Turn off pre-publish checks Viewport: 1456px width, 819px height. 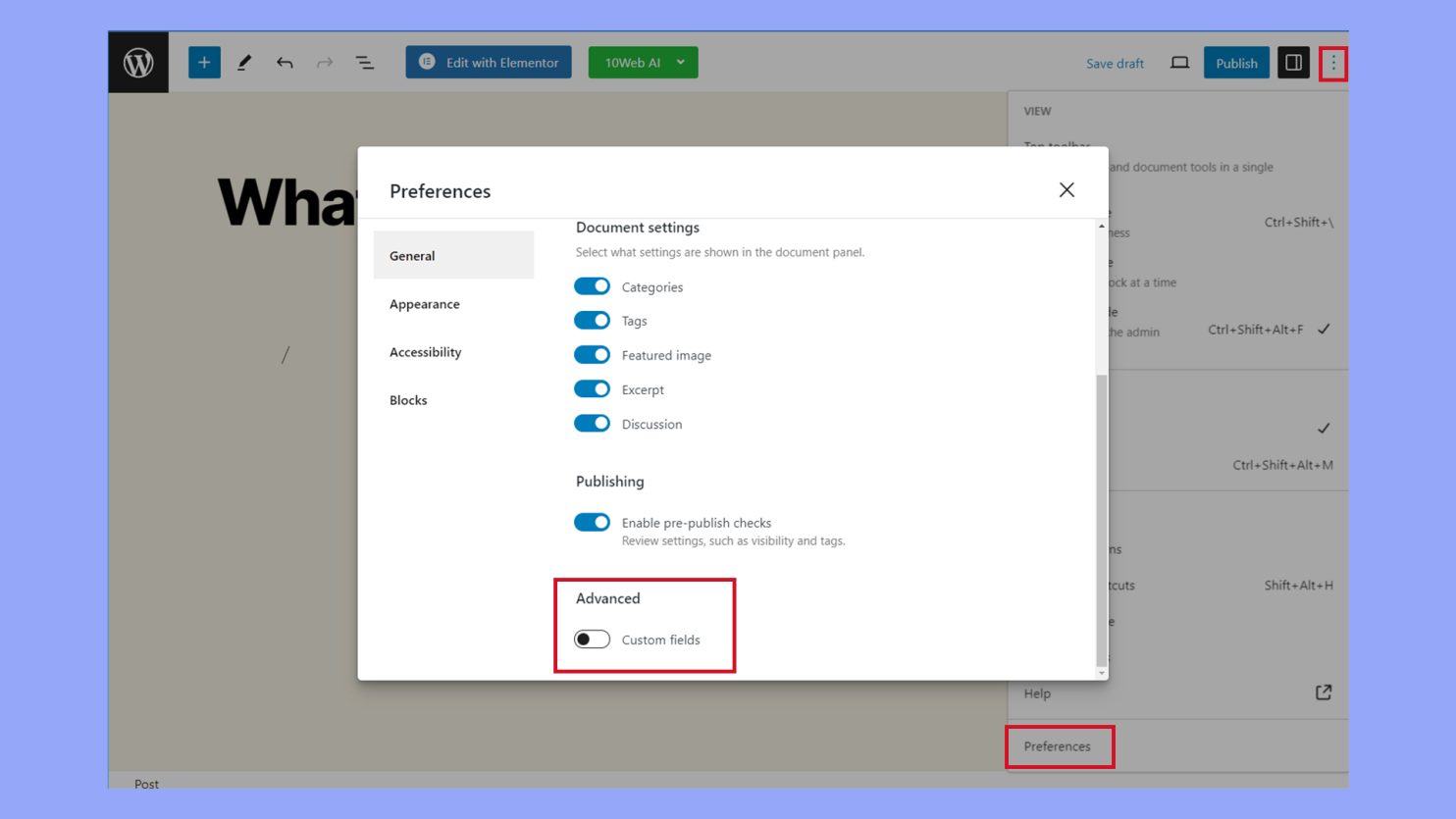coord(592,522)
